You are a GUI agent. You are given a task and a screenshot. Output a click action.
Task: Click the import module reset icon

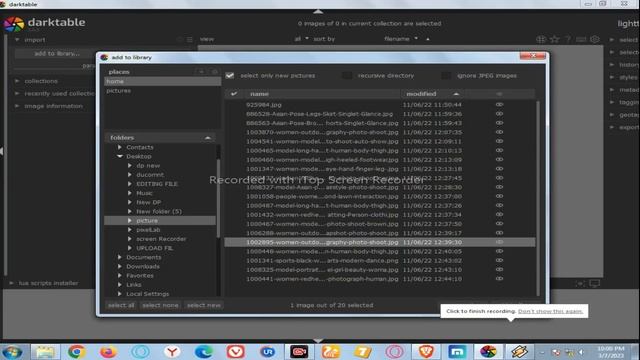(x=180, y=40)
